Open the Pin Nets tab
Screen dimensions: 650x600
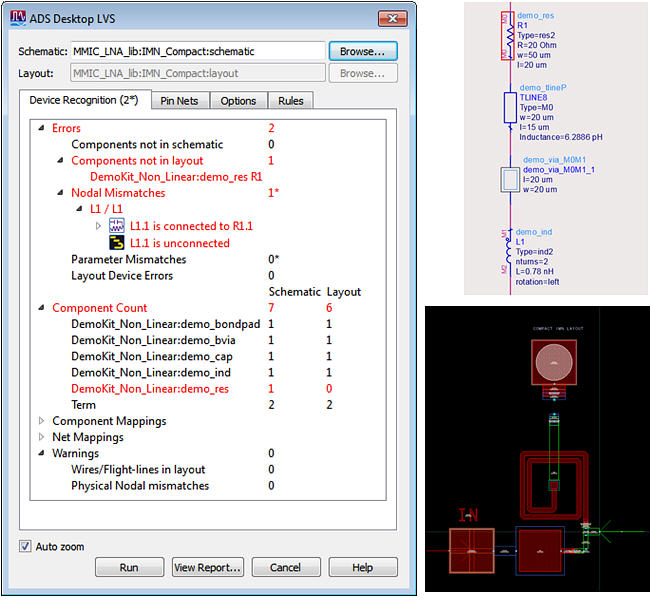click(179, 101)
